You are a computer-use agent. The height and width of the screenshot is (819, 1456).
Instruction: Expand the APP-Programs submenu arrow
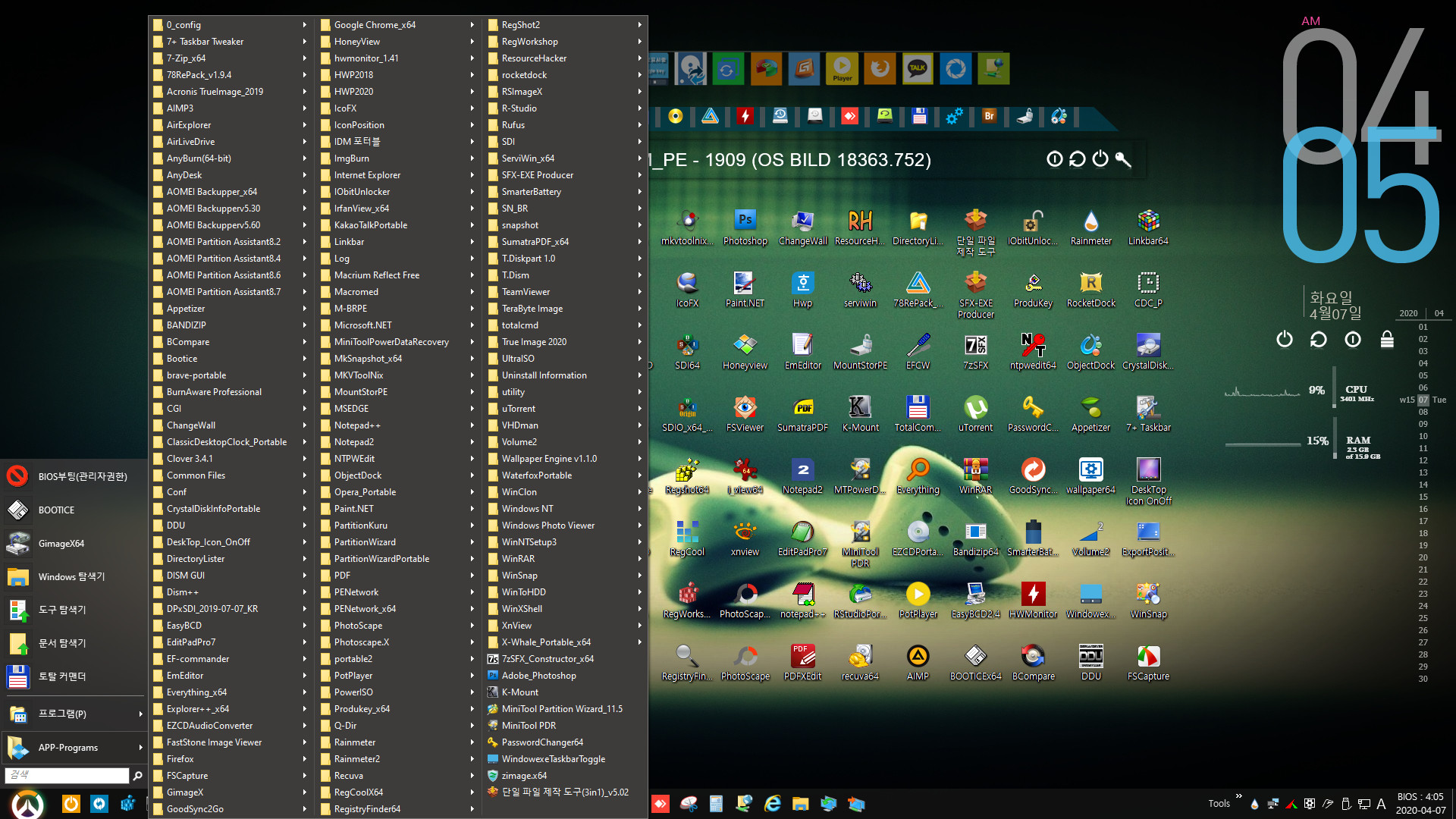click(x=140, y=747)
